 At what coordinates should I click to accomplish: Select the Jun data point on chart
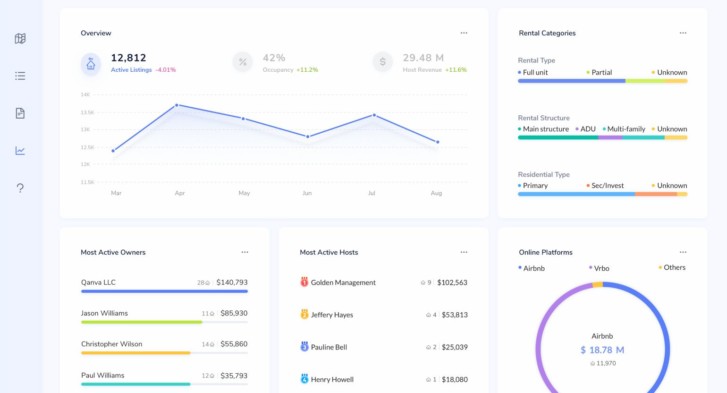tap(308, 136)
